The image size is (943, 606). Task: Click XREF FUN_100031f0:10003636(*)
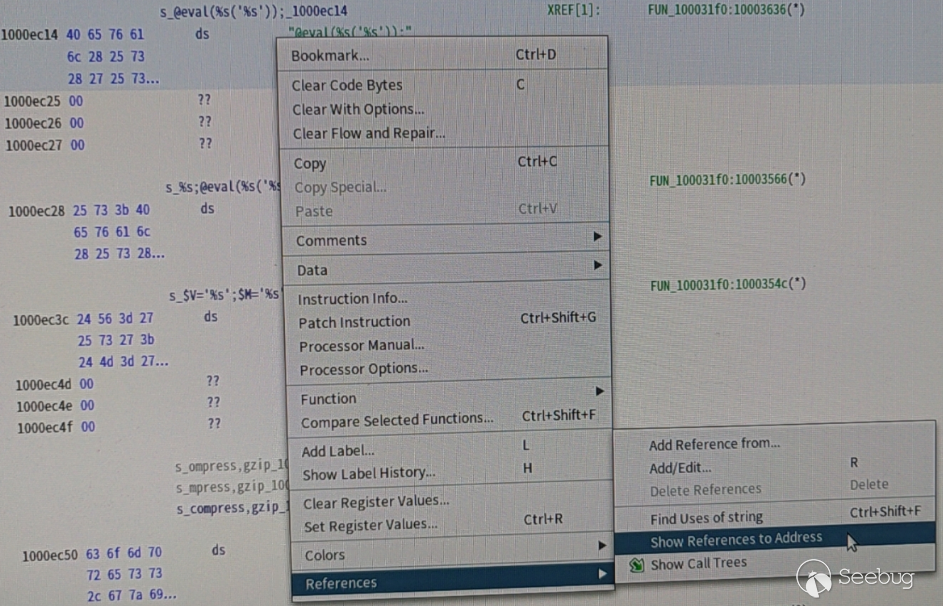click(726, 10)
